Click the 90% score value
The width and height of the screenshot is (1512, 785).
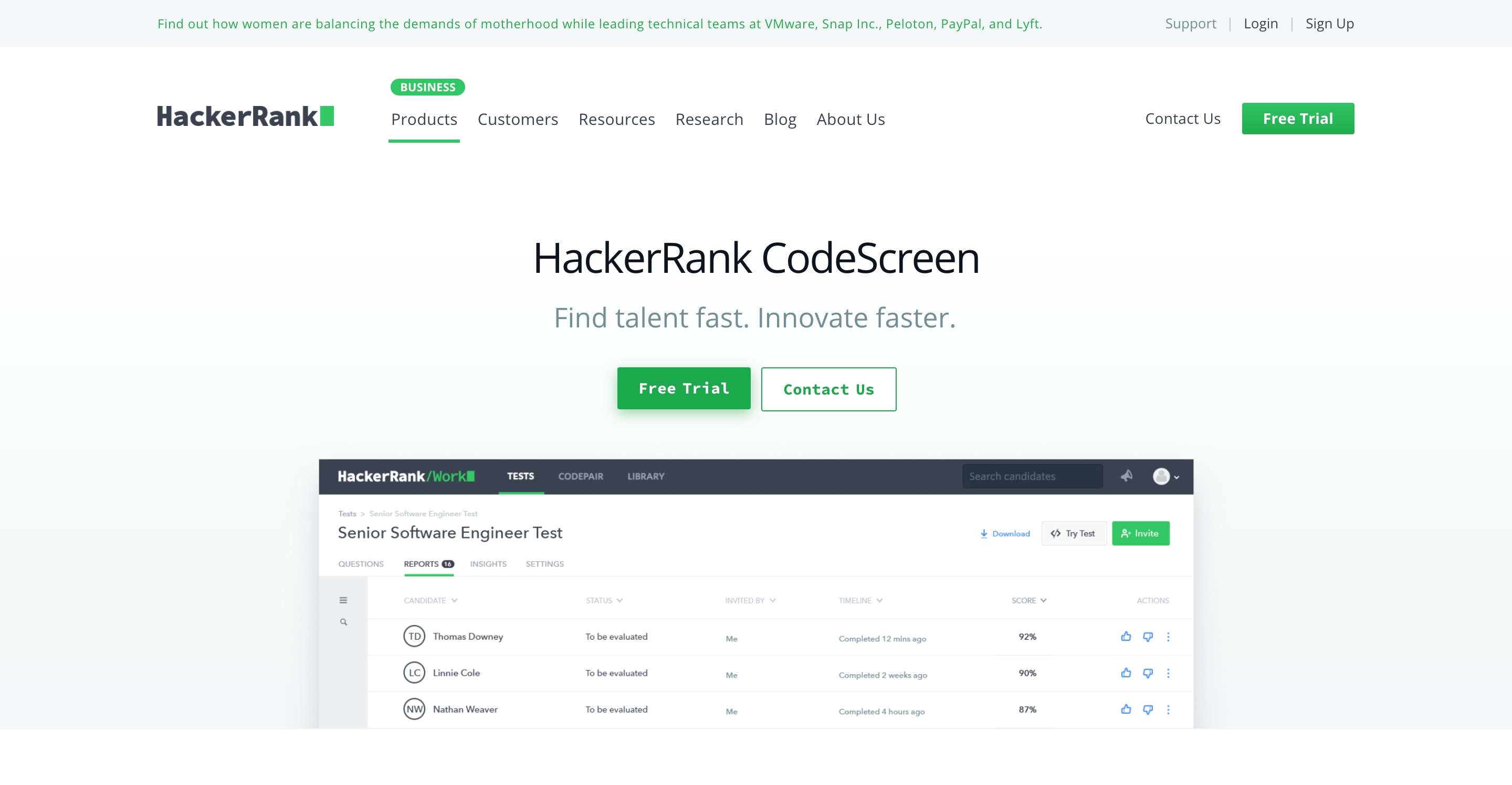click(x=1027, y=673)
